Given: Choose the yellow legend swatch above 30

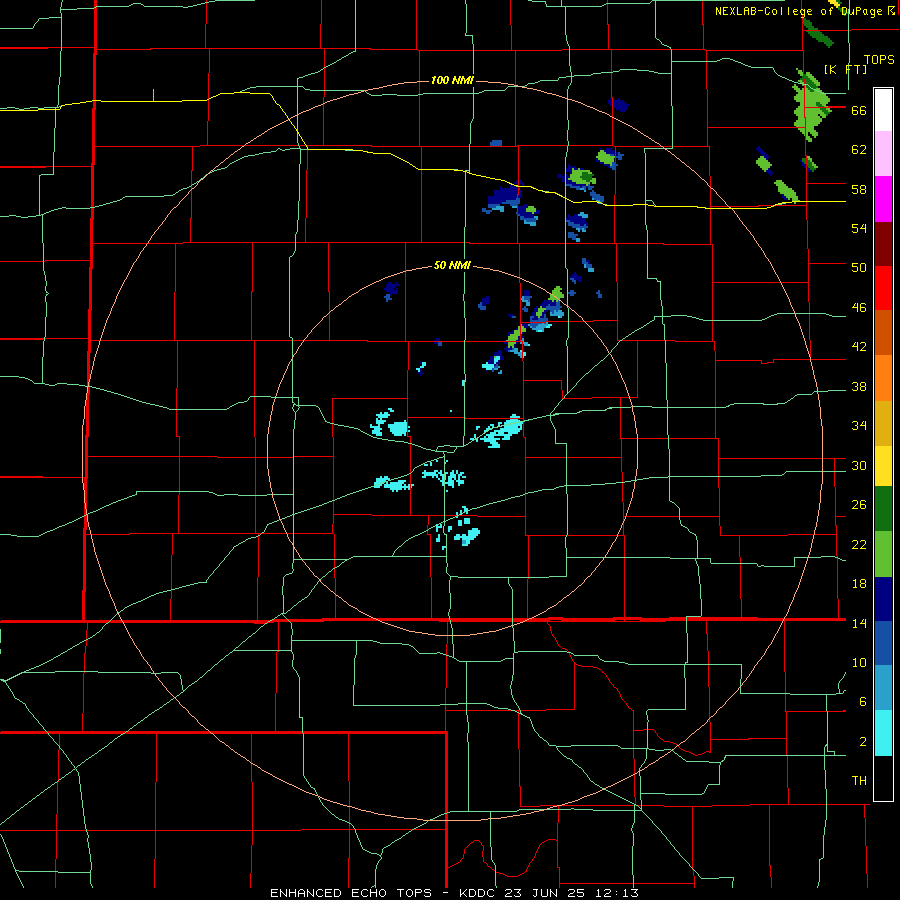Looking at the screenshot, I should [883, 466].
